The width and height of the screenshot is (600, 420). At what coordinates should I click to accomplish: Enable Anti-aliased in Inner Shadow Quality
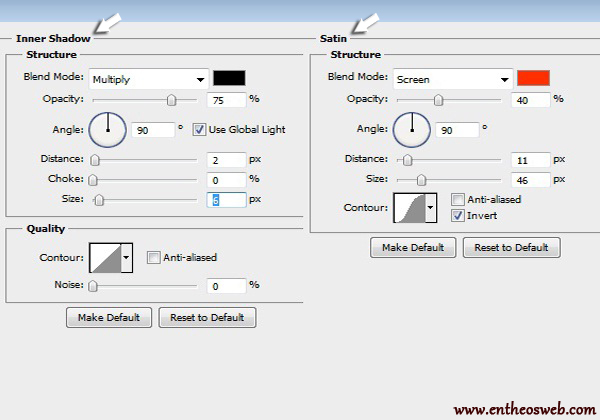coord(154,258)
